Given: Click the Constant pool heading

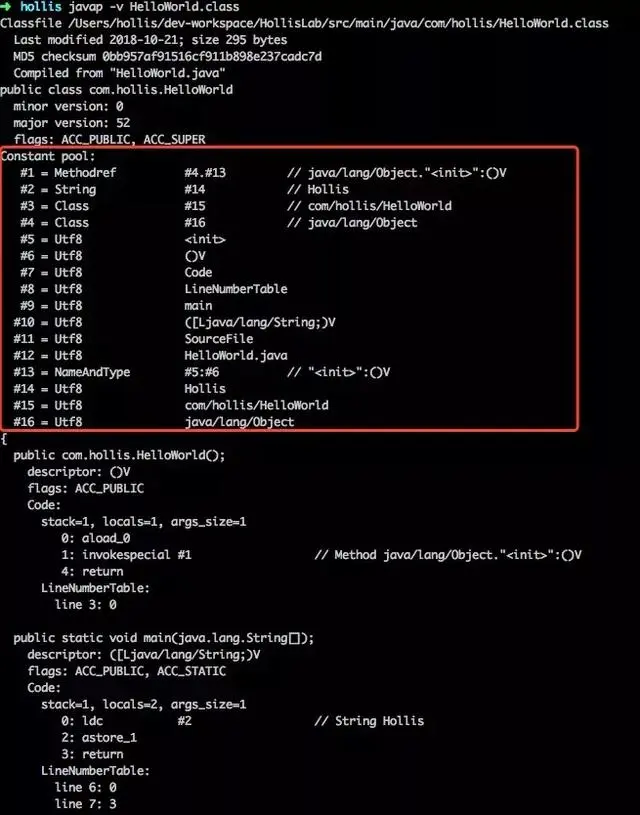Looking at the screenshot, I should (x=48, y=156).
